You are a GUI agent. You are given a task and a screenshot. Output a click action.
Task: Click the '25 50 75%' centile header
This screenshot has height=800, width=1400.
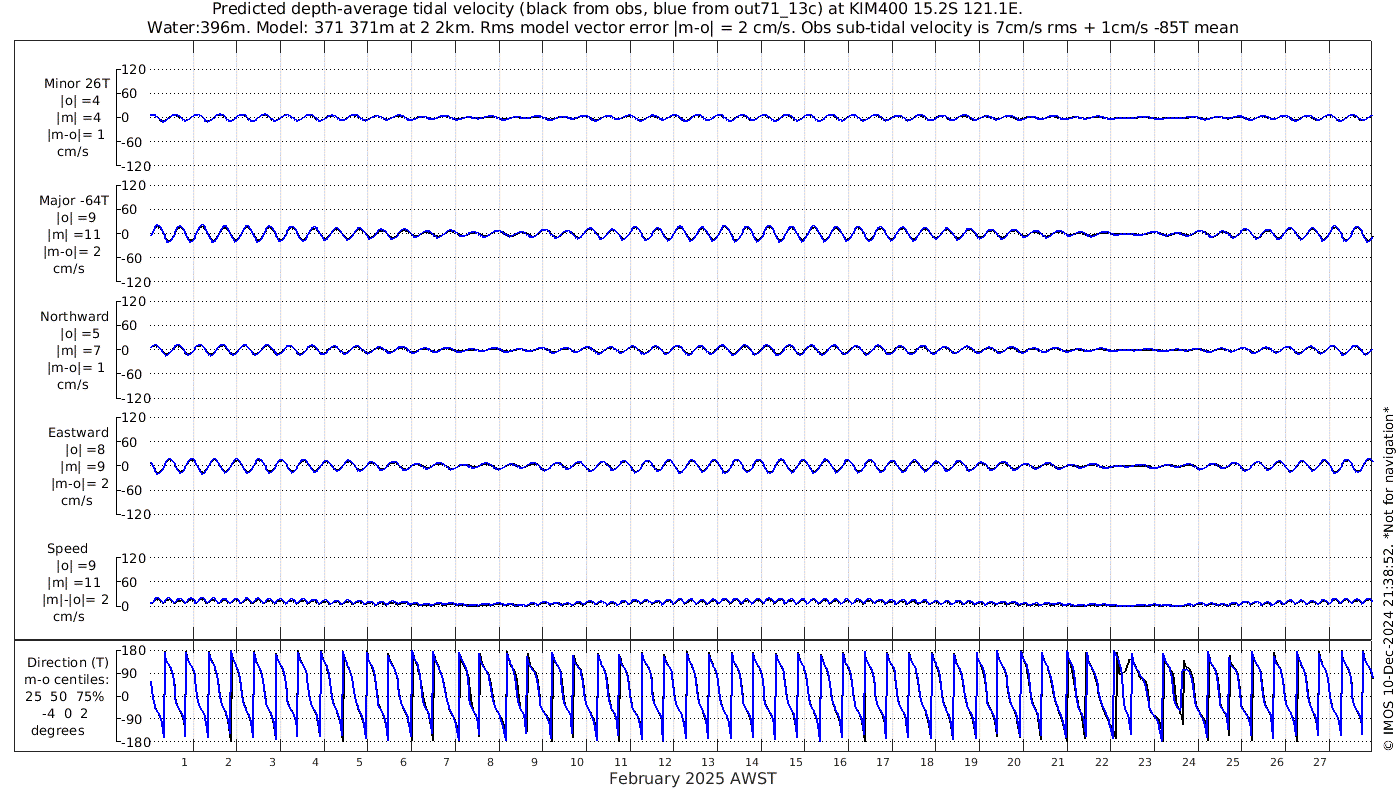click(x=66, y=695)
